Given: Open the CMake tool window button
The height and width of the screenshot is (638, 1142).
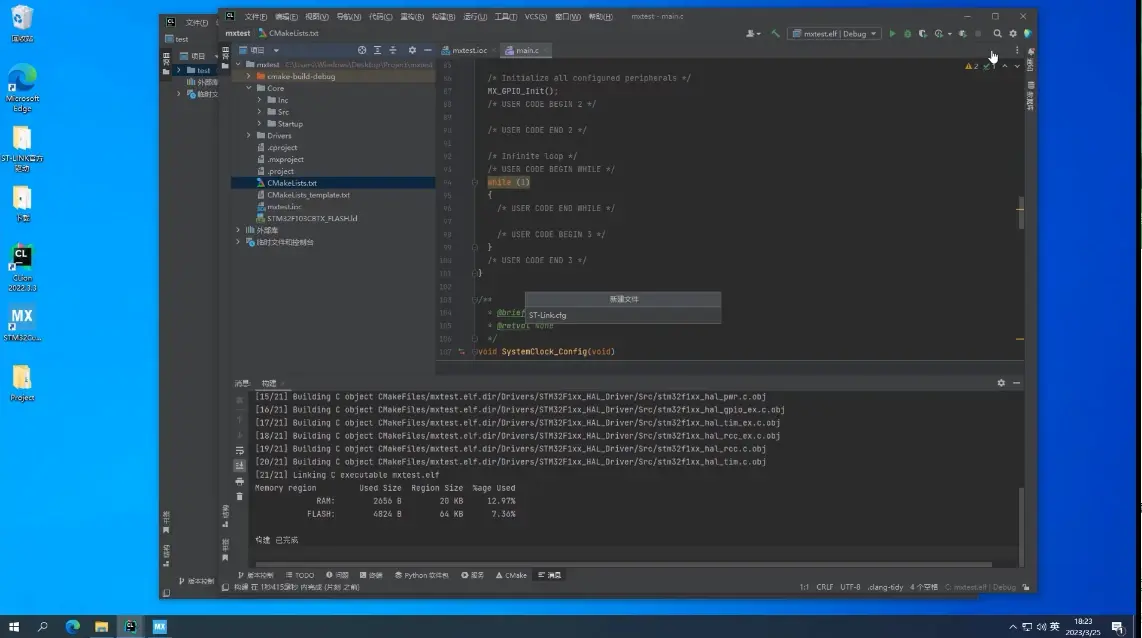Looking at the screenshot, I should click(x=511, y=575).
